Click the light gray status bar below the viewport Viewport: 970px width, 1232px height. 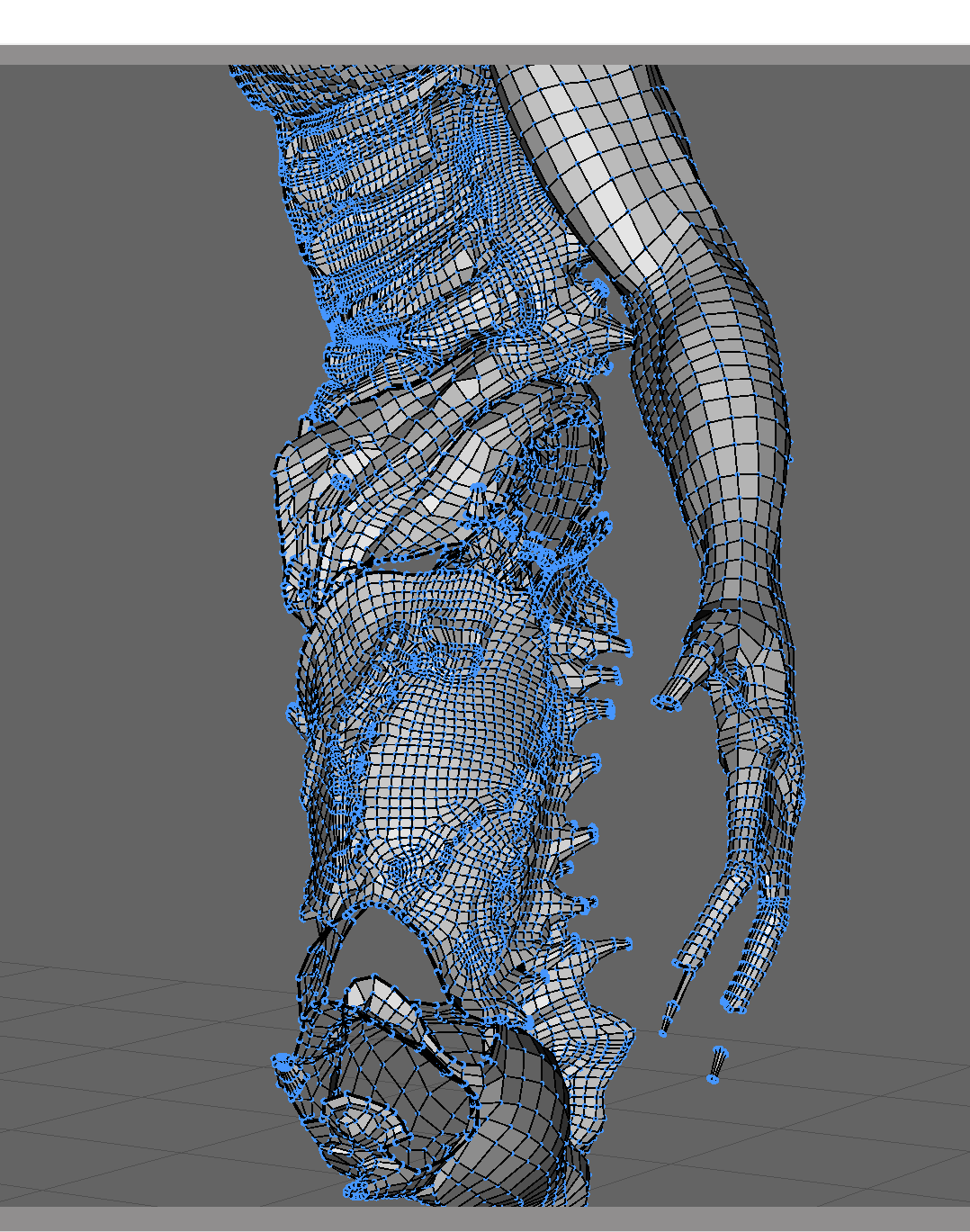(x=485, y=1218)
